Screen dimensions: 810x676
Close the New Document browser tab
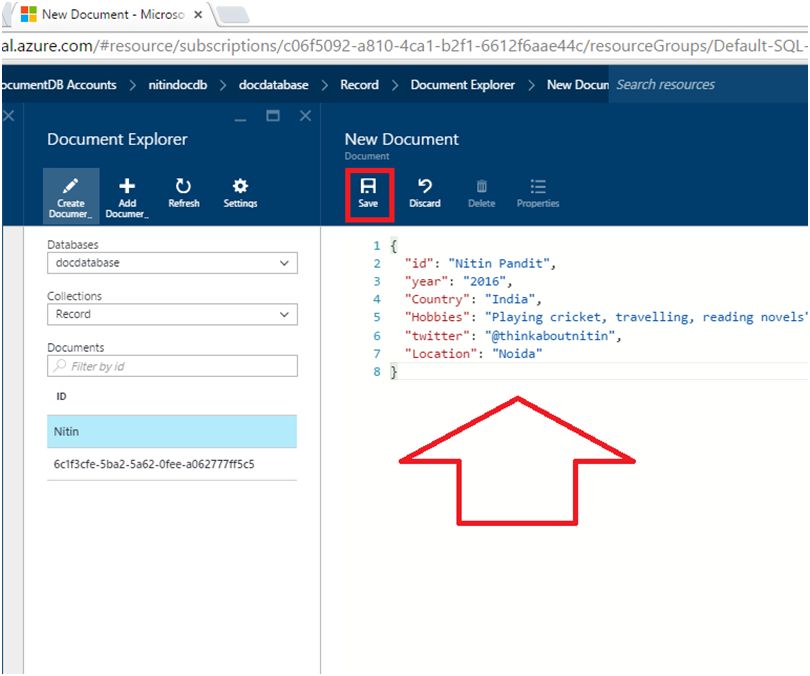pos(198,15)
